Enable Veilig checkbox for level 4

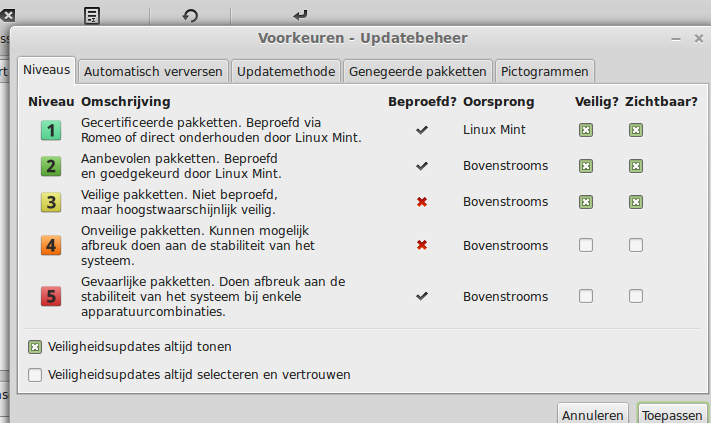click(586, 245)
